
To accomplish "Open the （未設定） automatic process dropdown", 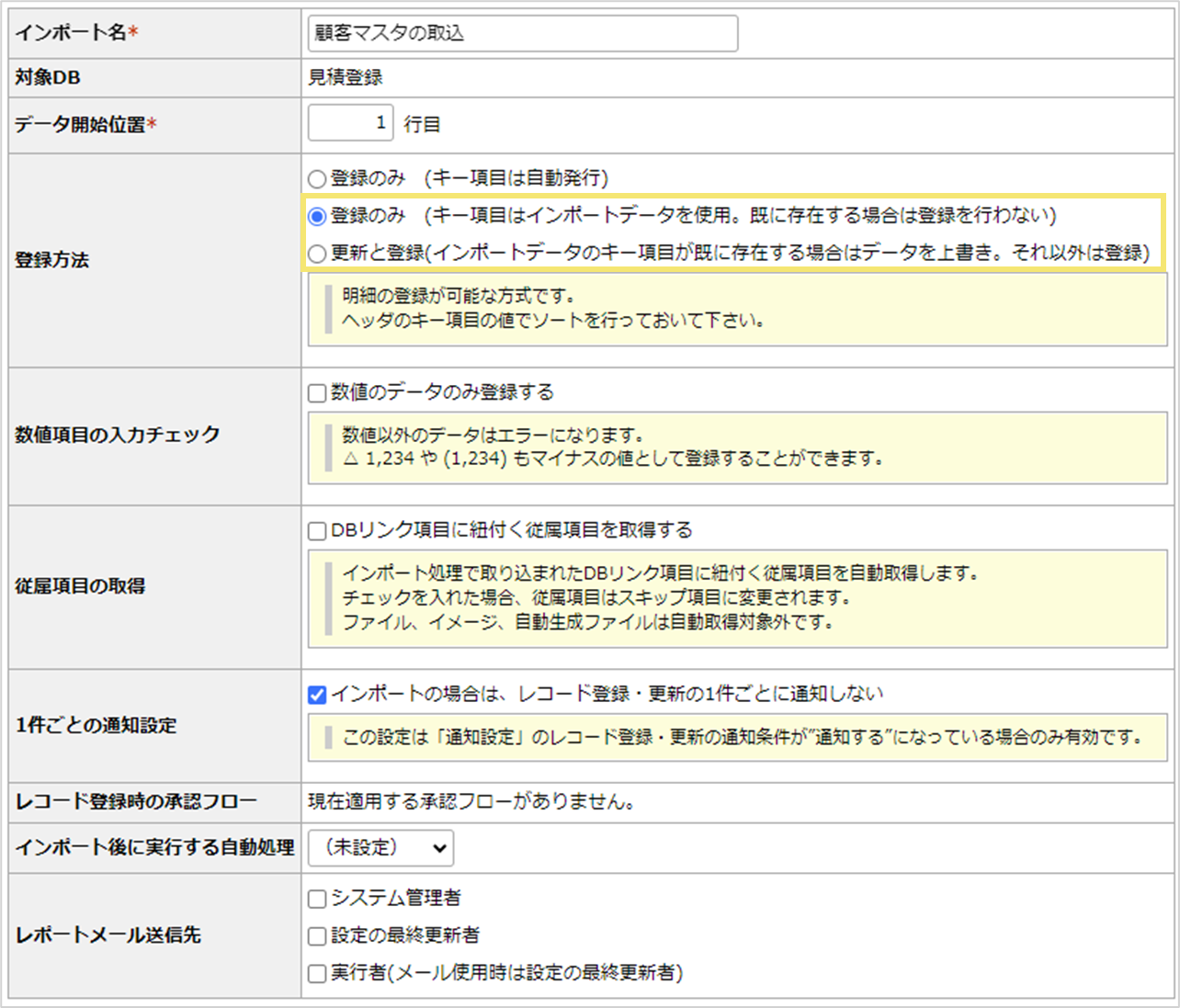I will [380, 848].
